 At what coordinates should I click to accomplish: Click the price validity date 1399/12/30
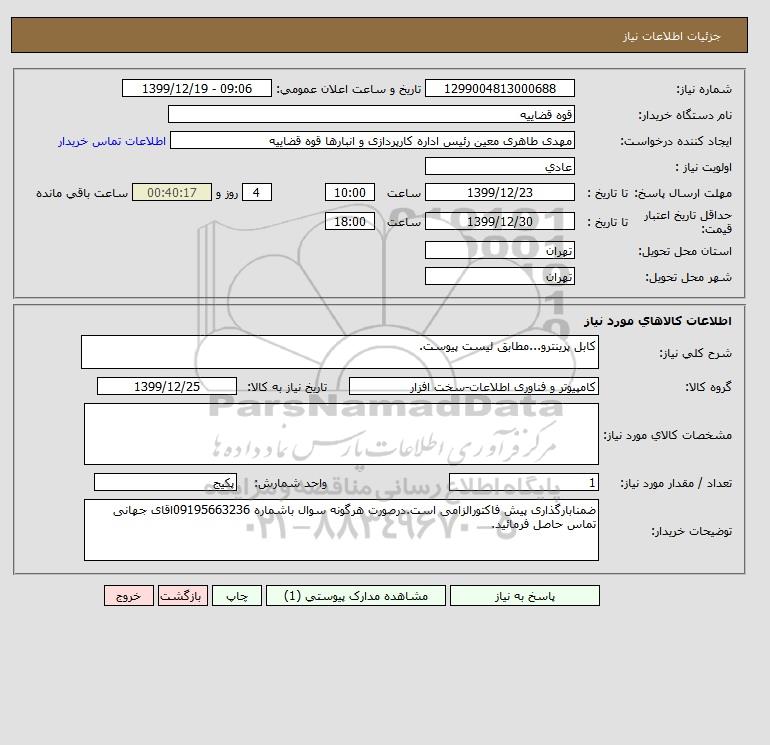[x=499, y=221]
